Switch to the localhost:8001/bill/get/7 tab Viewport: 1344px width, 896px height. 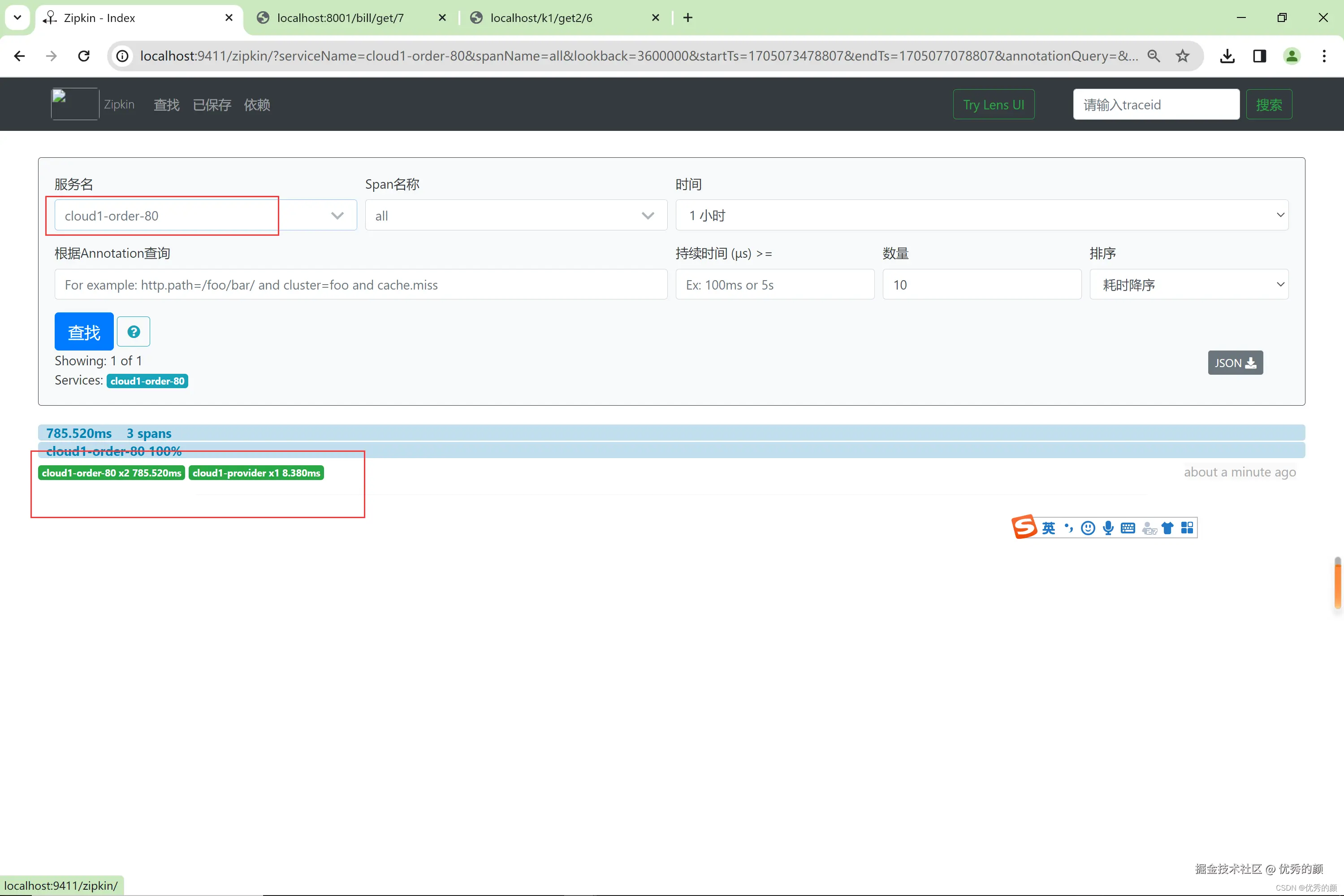tap(341, 18)
